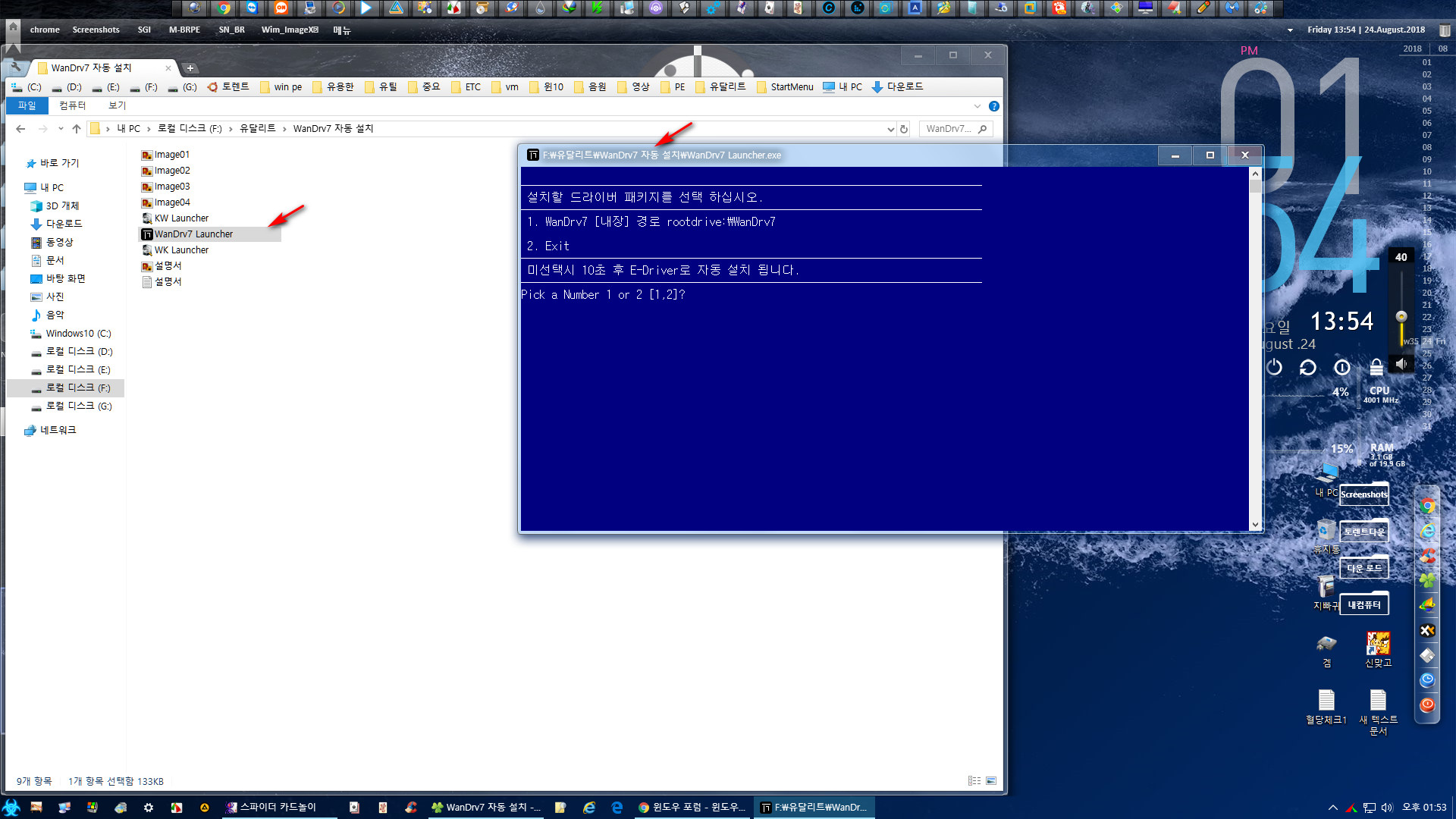Mute volume via the speaker widget icon
This screenshot has height=819, width=1456.
[x=1401, y=364]
